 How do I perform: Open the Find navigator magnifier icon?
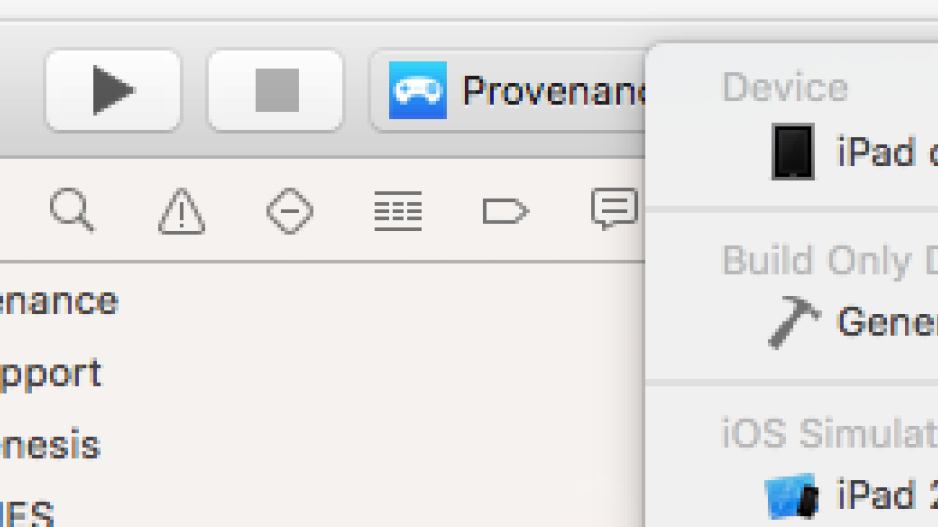pos(72,210)
